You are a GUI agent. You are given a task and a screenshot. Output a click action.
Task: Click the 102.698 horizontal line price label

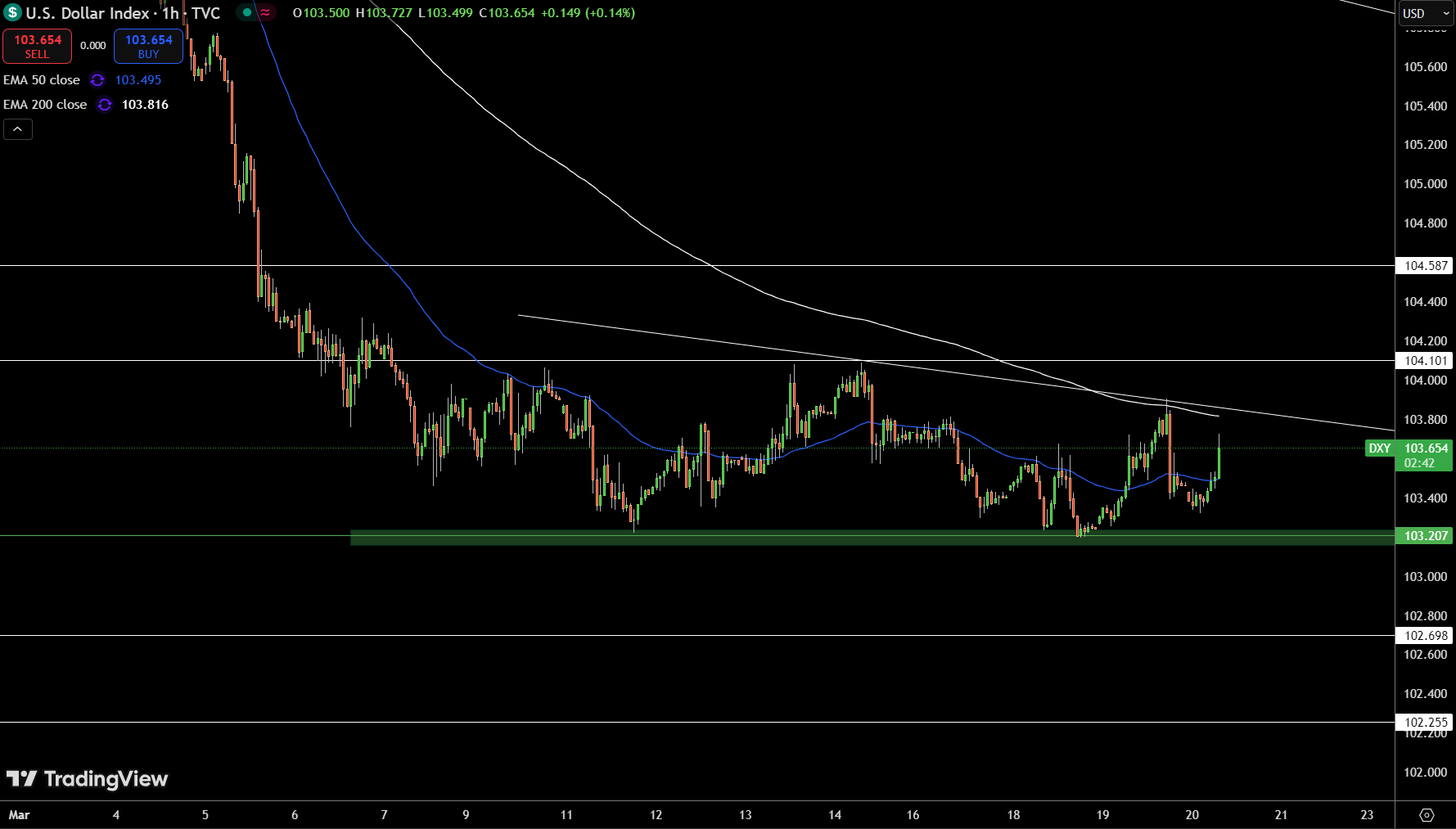[x=1424, y=636]
